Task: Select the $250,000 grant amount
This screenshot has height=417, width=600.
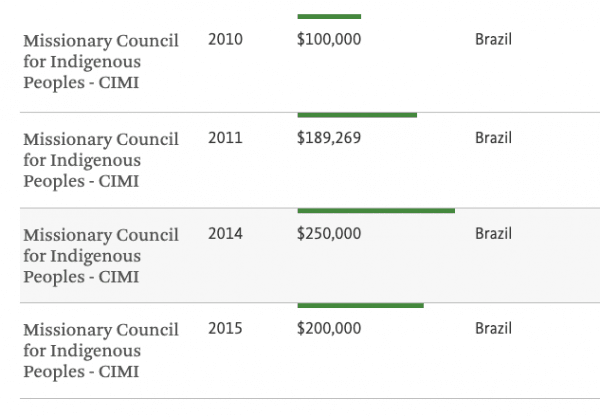Action: (329, 234)
